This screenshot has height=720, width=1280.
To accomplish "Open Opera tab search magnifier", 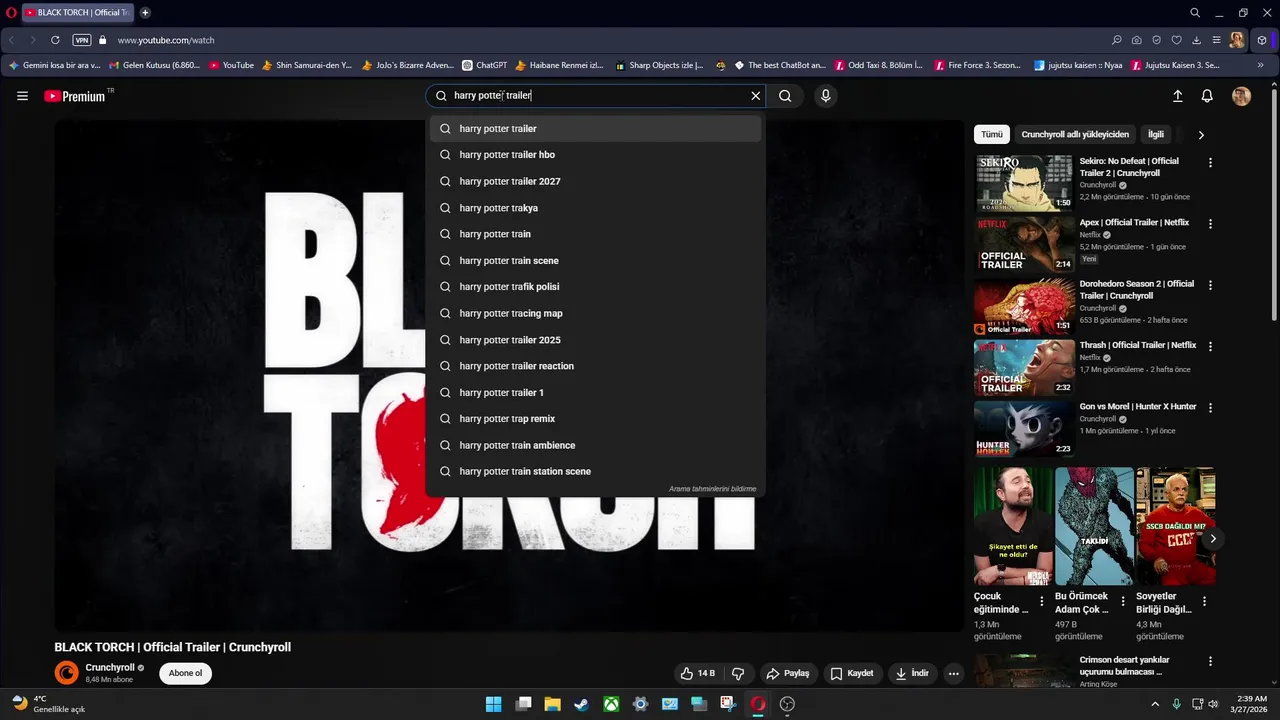I will pos(1195,13).
